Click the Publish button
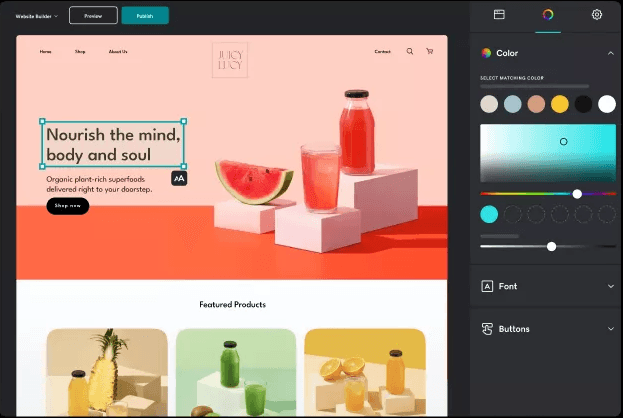The height and width of the screenshot is (418, 623). click(145, 15)
